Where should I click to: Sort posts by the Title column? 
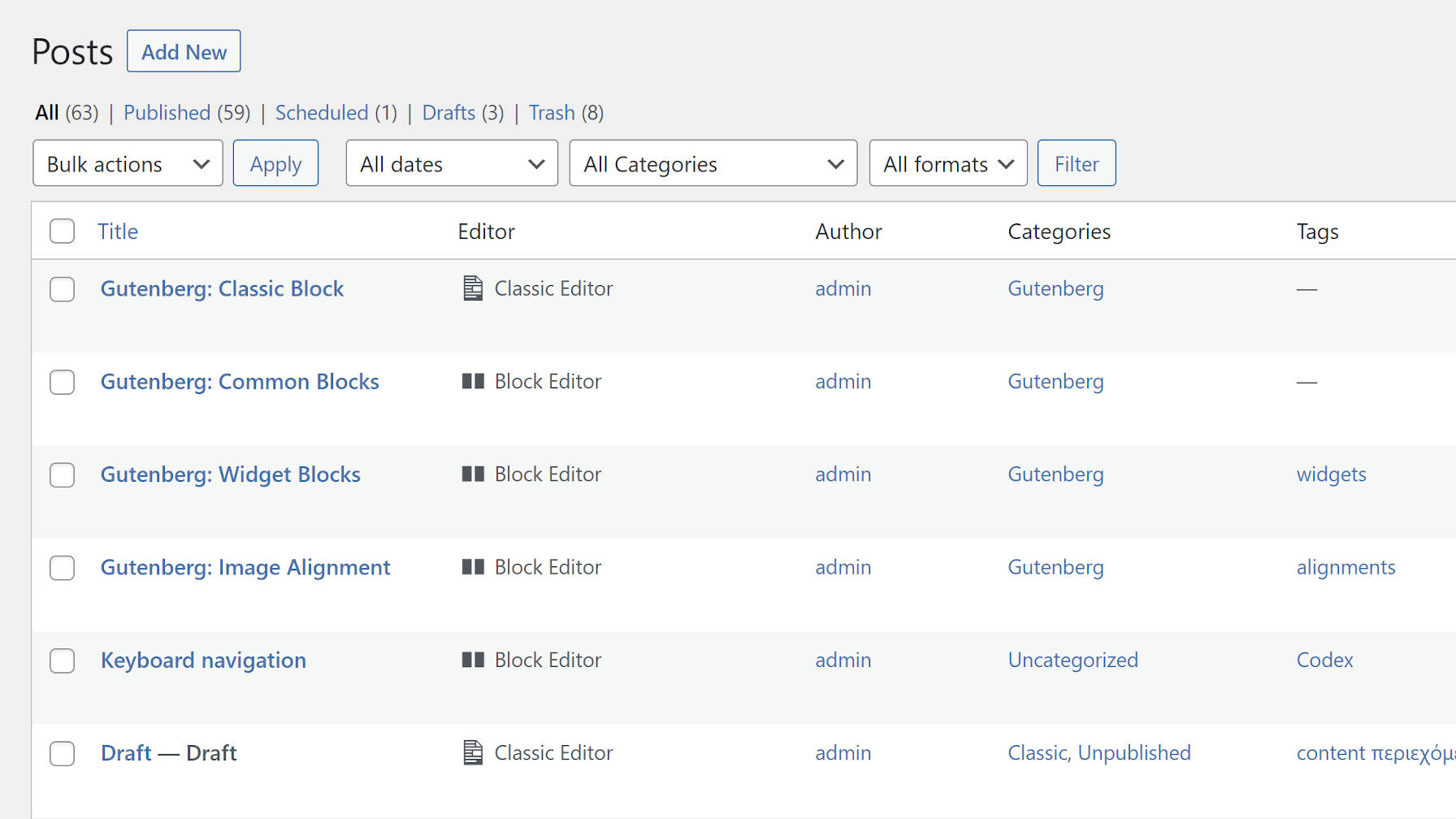[x=118, y=231]
